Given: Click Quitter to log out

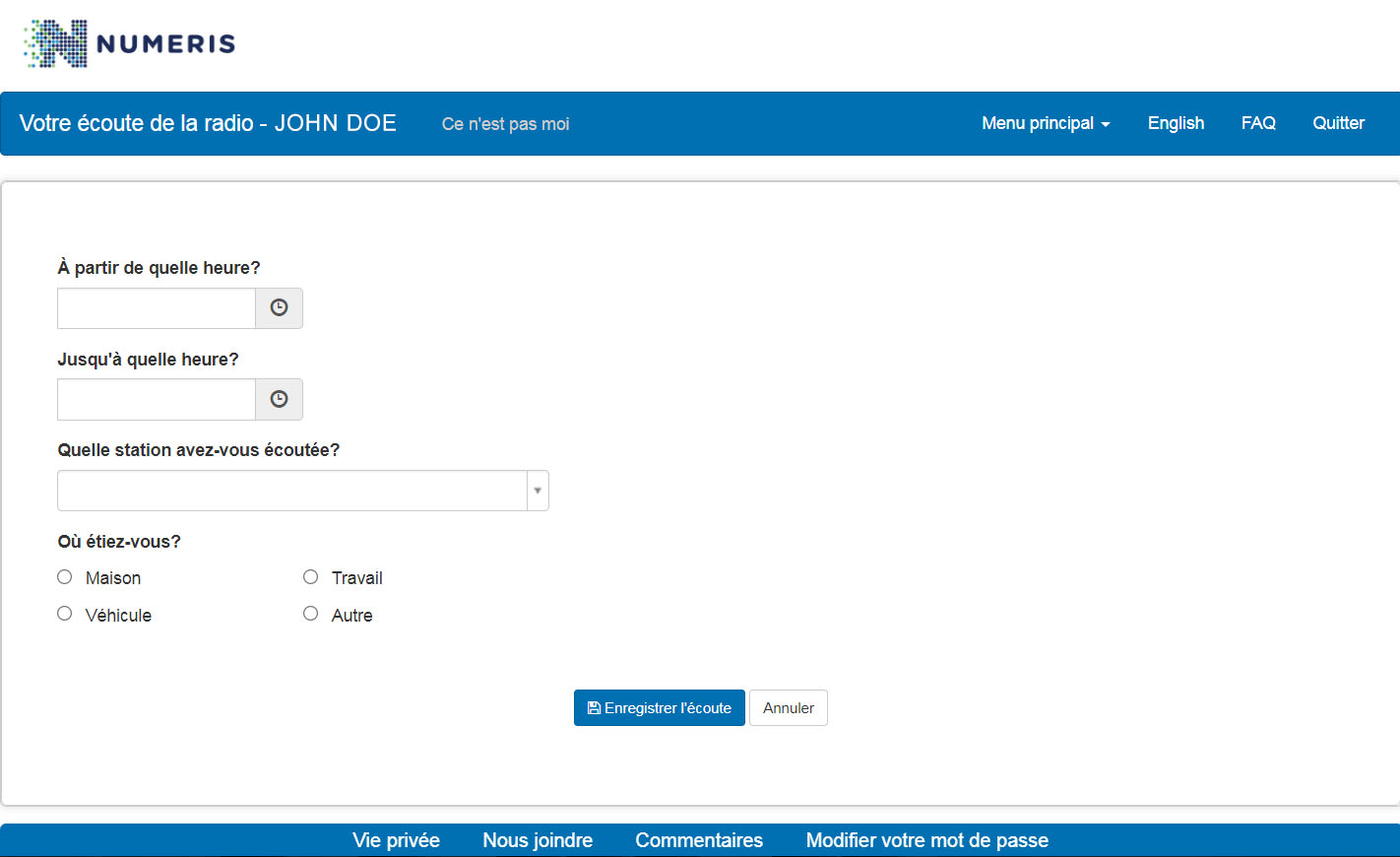Looking at the screenshot, I should point(1338,123).
